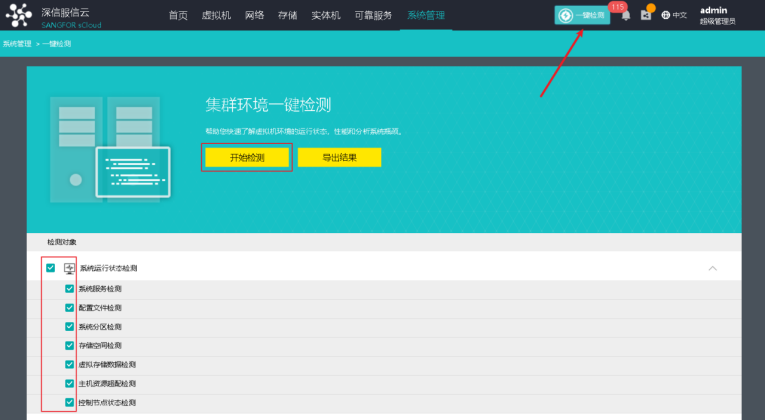
Task: Click the 一键检测 shortcut in top bar
Action: (x=582, y=15)
